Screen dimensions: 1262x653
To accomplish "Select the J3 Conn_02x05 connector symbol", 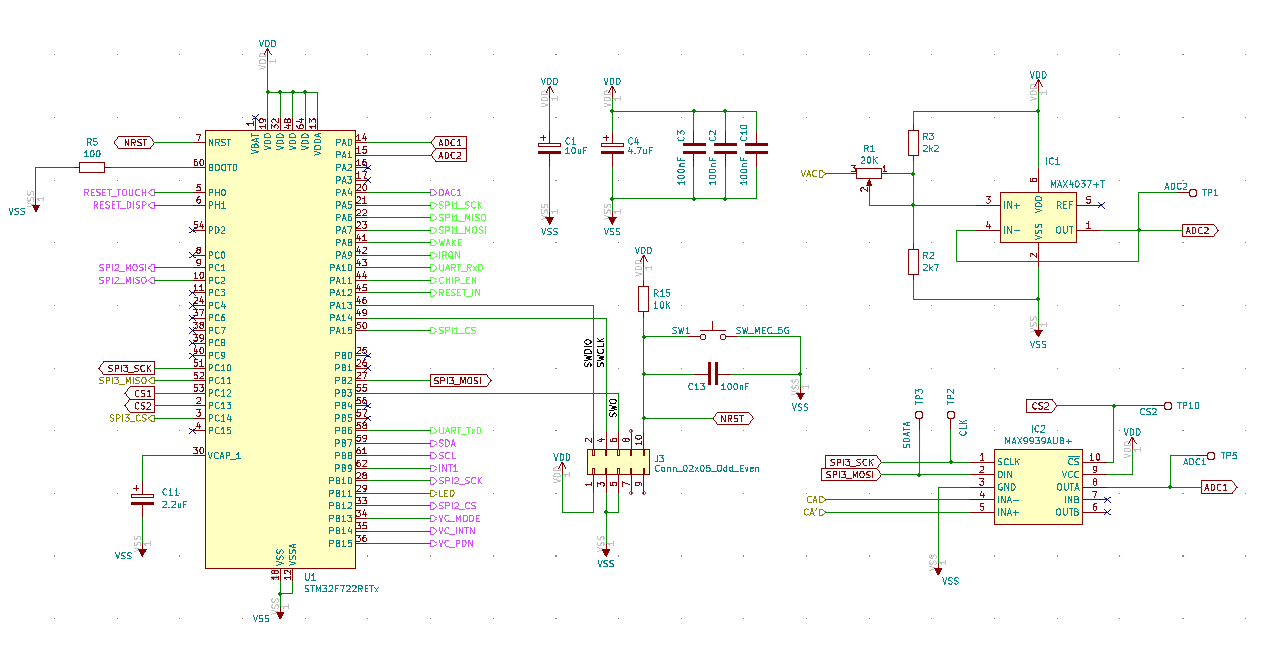I will click(617, 462).
